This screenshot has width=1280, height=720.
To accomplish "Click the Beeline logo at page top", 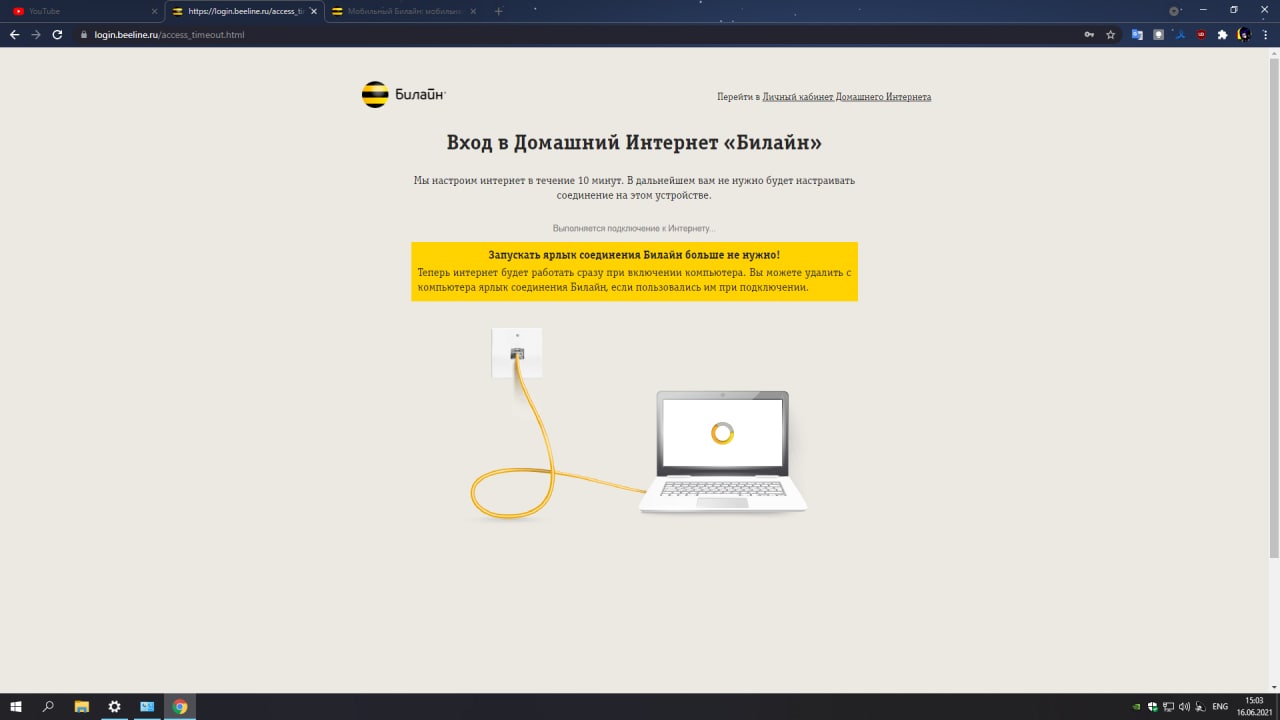I will 403,95.
